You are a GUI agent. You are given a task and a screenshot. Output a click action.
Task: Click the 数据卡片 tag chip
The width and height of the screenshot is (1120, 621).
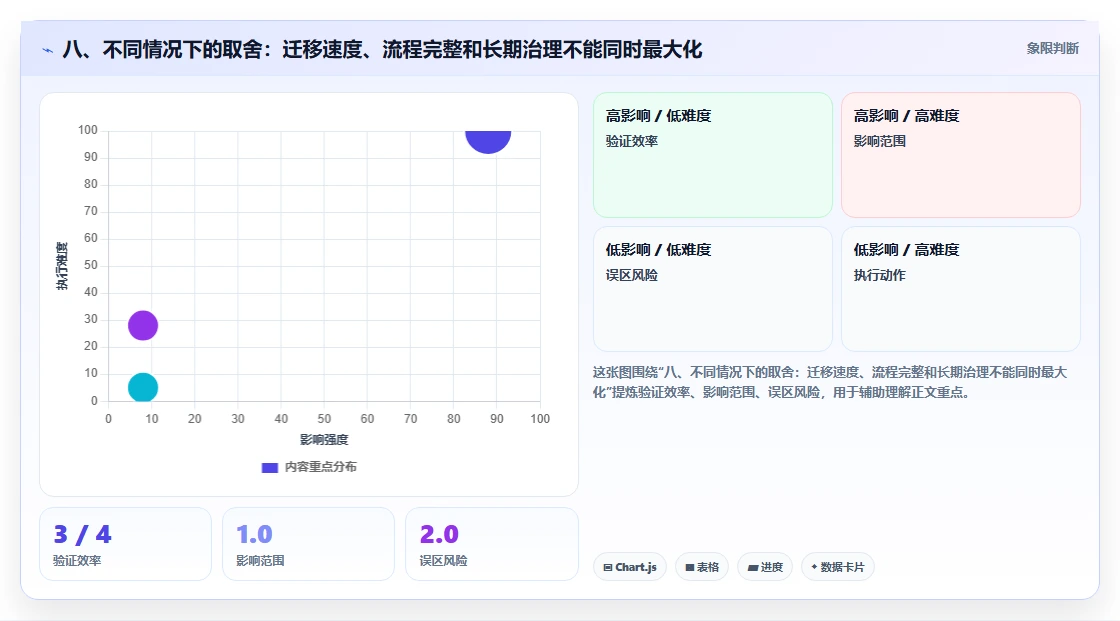pos(838,567)
